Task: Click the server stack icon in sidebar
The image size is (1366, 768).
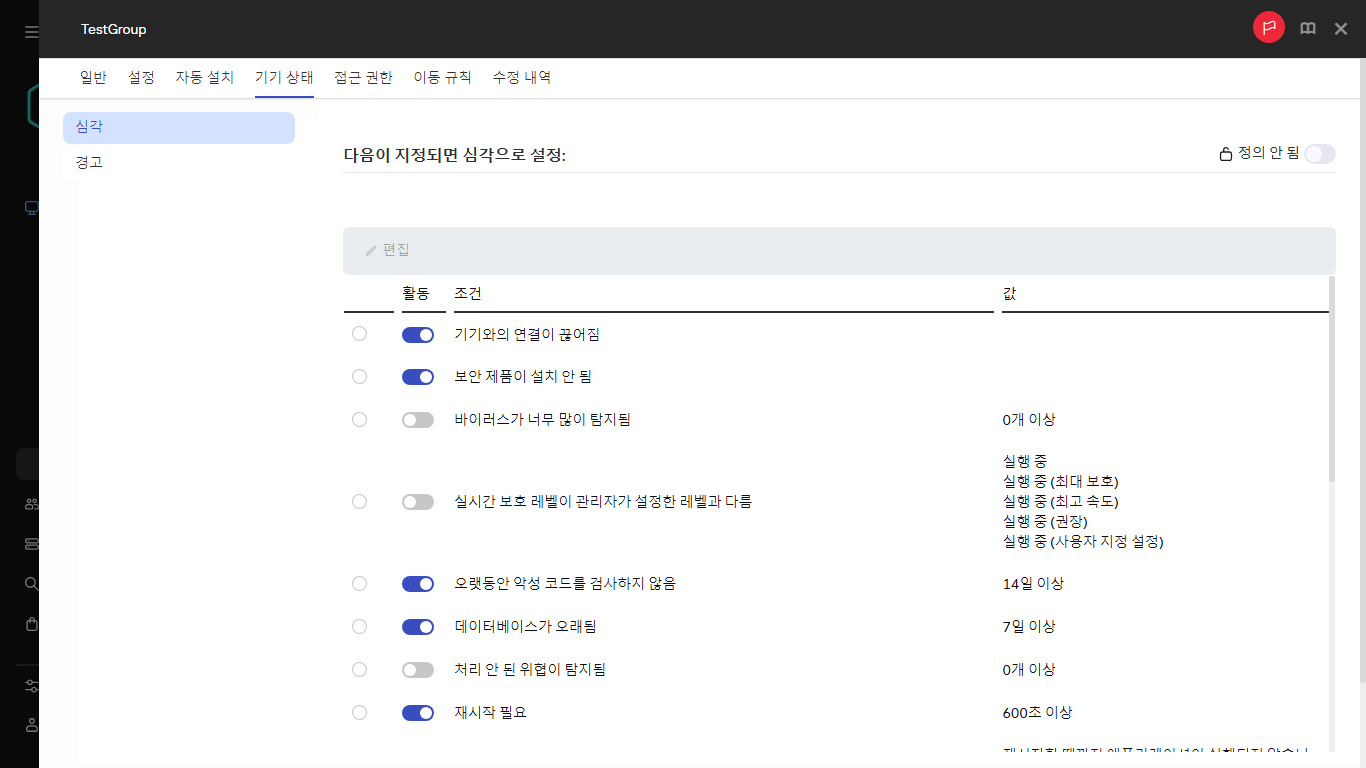Action: pyautogui.click(x=31, y=544)
